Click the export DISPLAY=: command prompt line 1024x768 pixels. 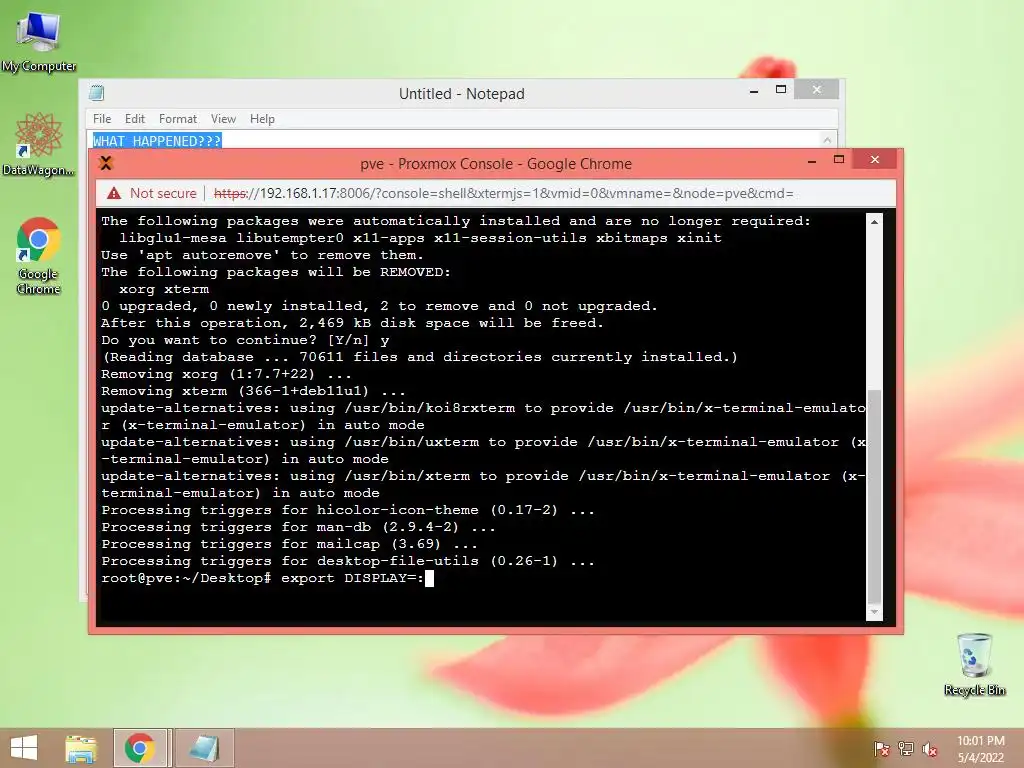267,578
